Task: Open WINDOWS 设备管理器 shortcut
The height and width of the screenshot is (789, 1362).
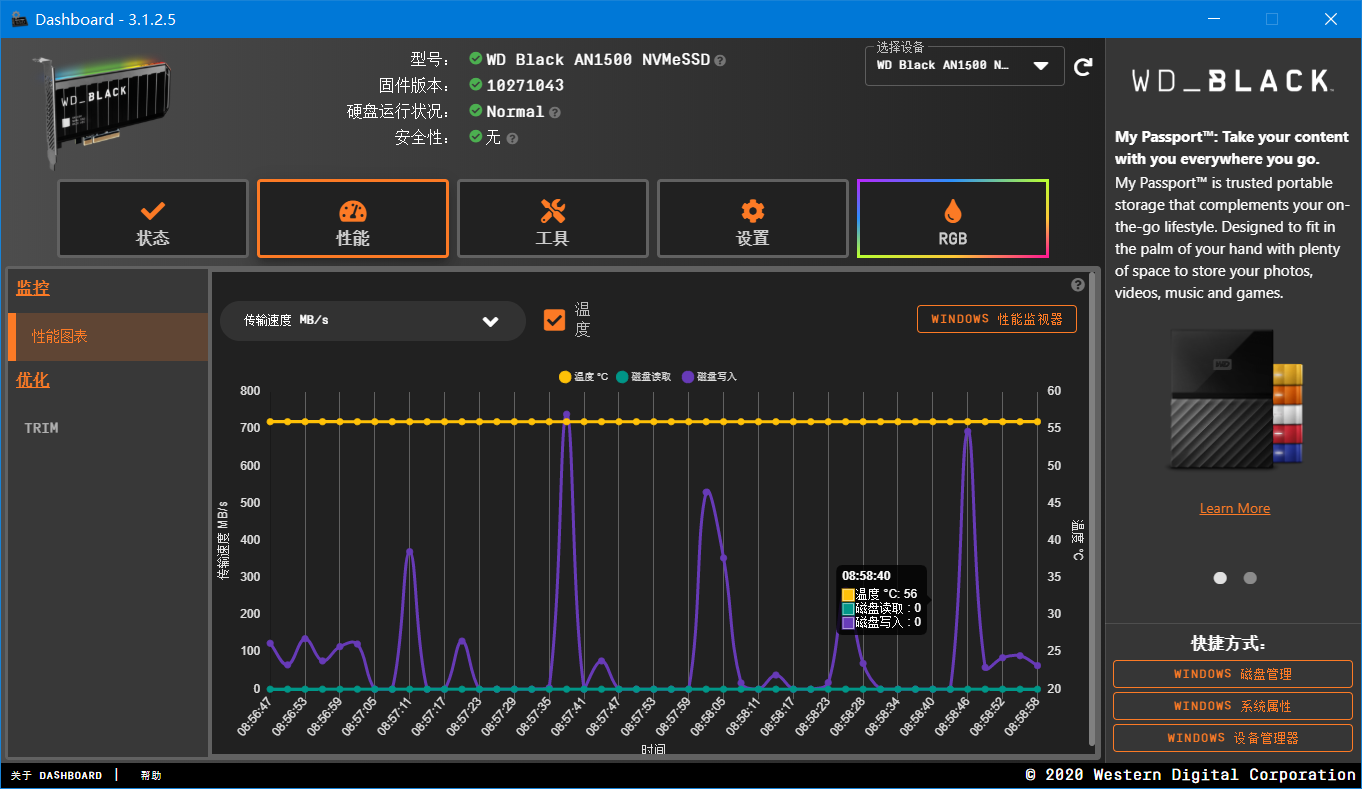Action: pyautogui.click(x=1233, y=738)
